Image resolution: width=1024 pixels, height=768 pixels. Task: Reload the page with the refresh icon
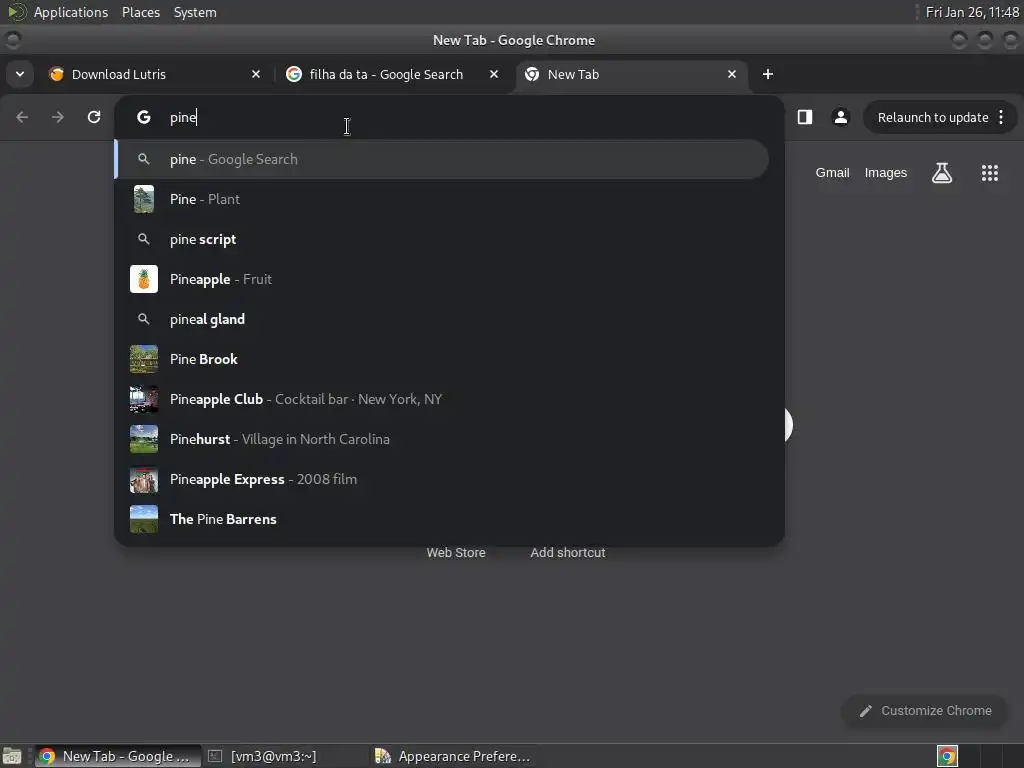tap(94, 117)
